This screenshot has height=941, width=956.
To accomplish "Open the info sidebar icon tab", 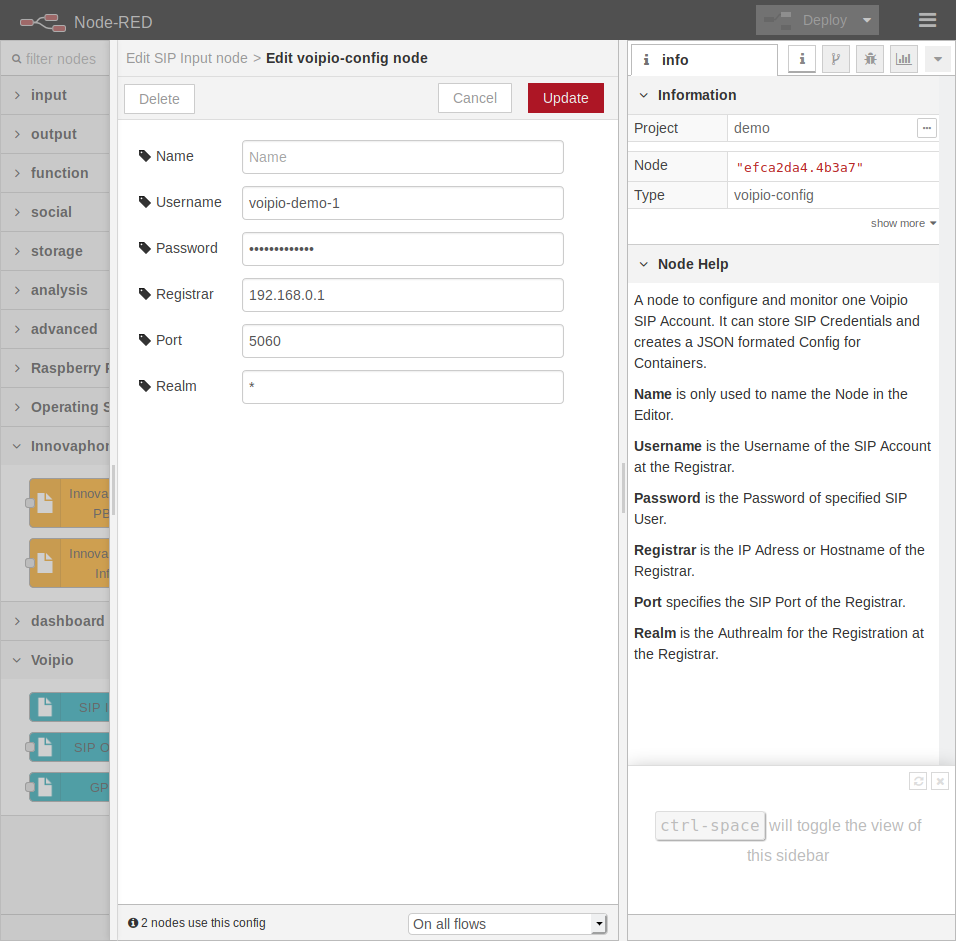I will coord(802,59).
